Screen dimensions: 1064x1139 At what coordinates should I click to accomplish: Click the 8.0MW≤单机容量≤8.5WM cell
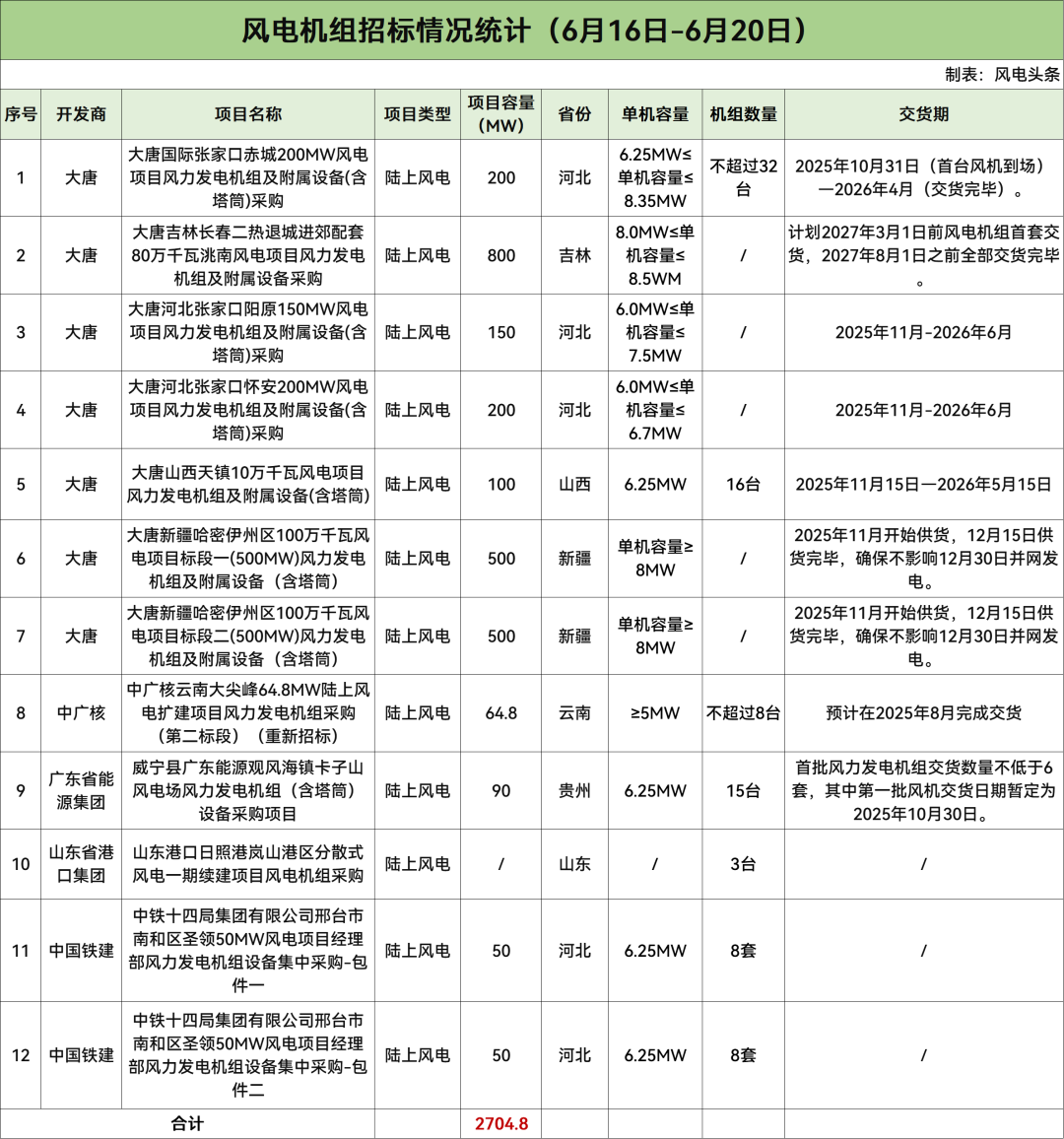655,256
